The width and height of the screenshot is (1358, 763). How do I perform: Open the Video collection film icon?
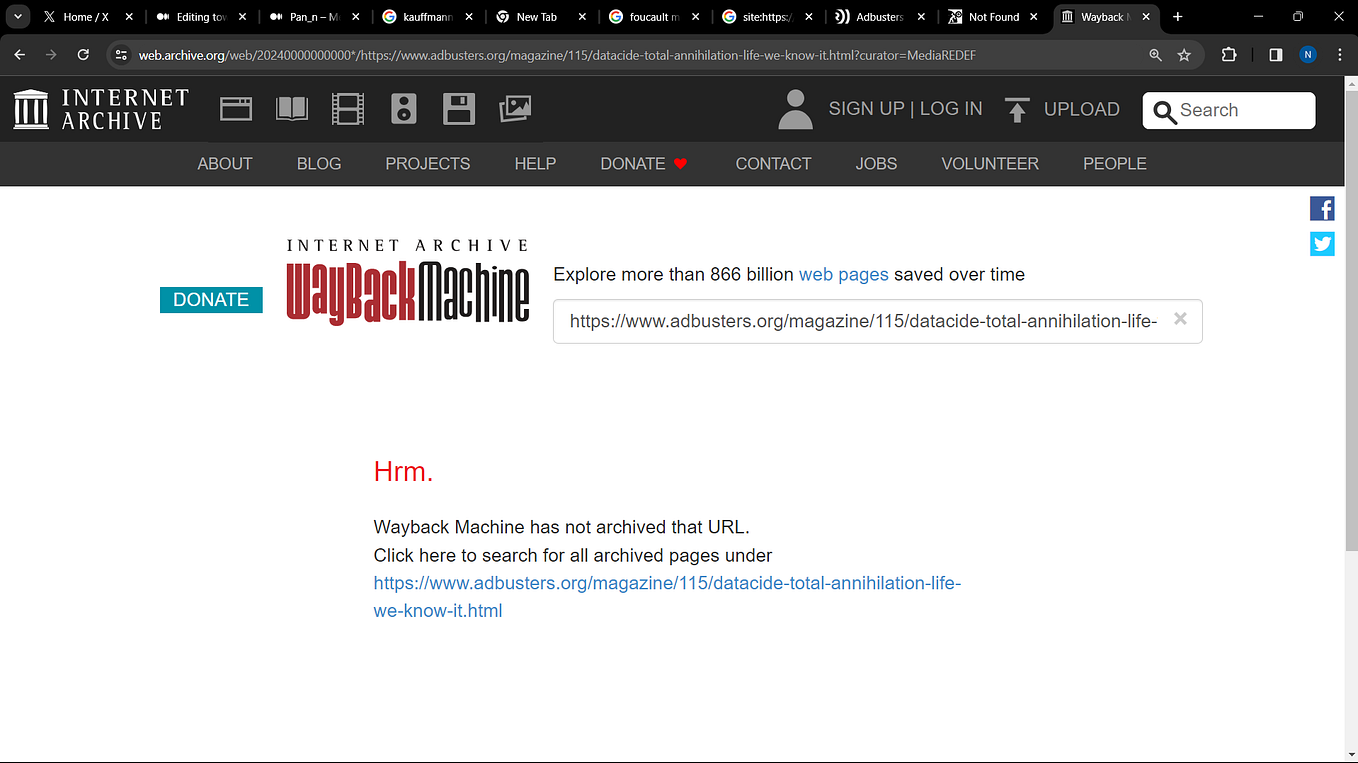pyautogui.click(x=347, y=108)
